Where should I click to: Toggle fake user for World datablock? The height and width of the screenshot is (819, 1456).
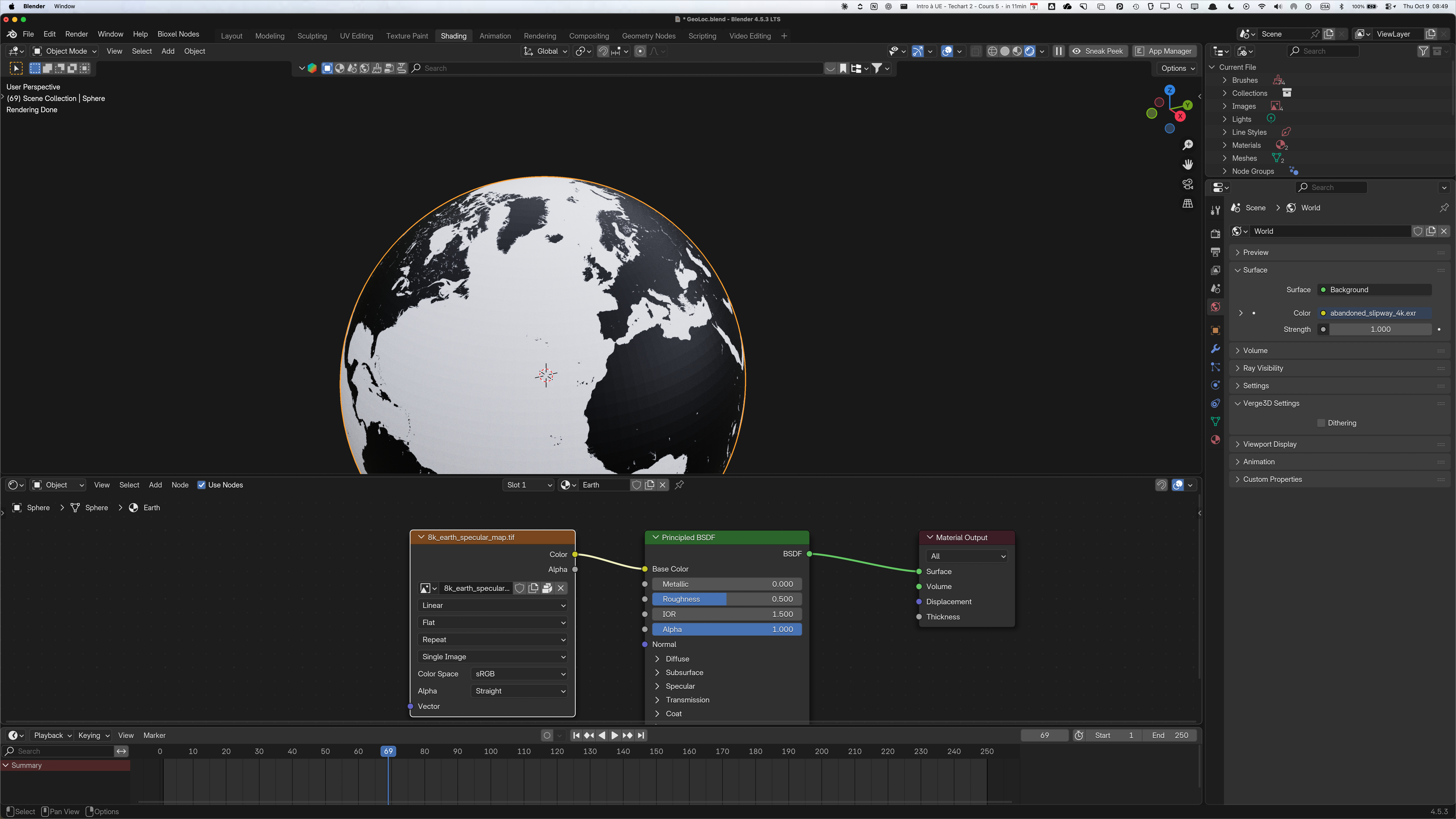point(1418,231)
